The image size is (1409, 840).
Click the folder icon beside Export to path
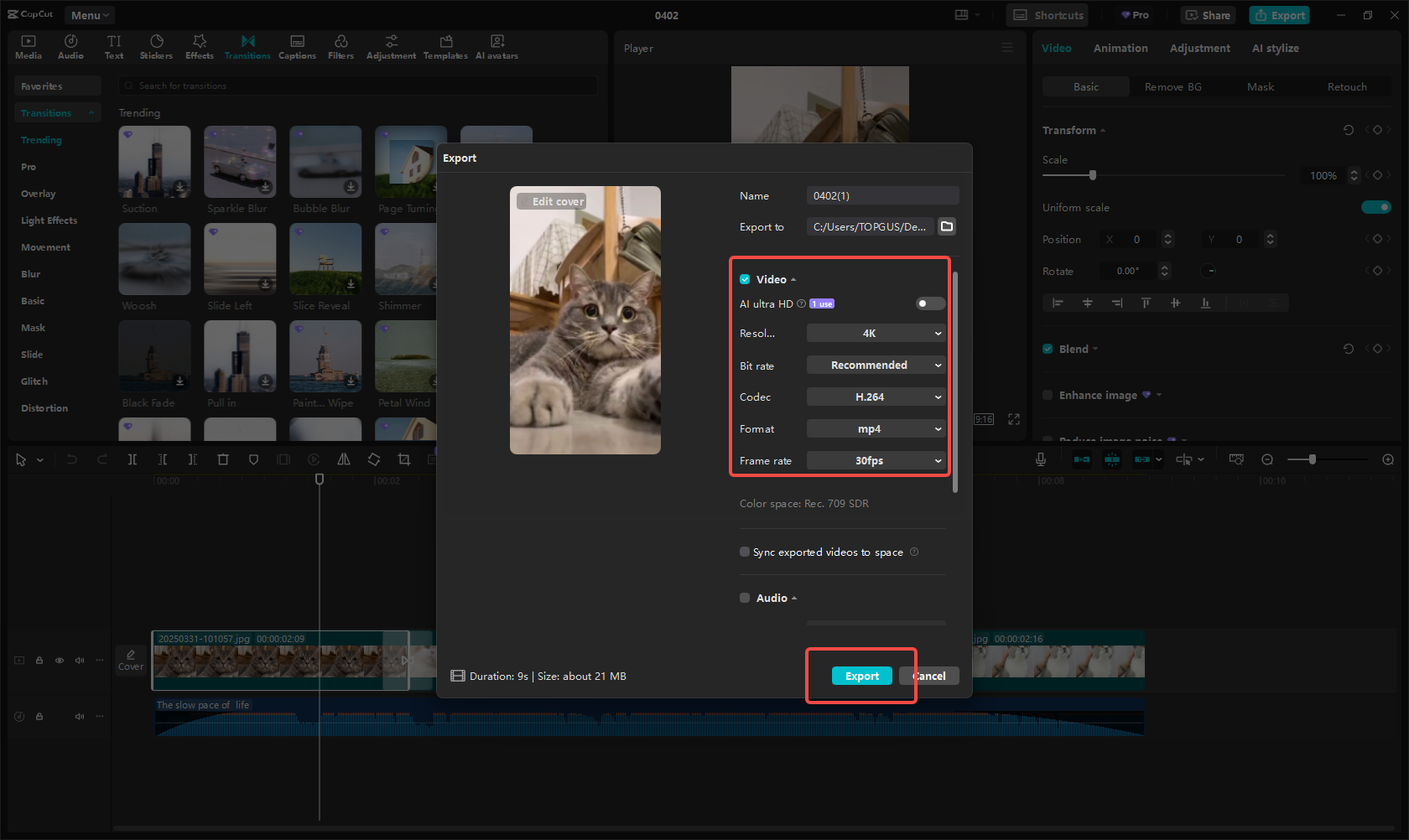pos(947,226)
